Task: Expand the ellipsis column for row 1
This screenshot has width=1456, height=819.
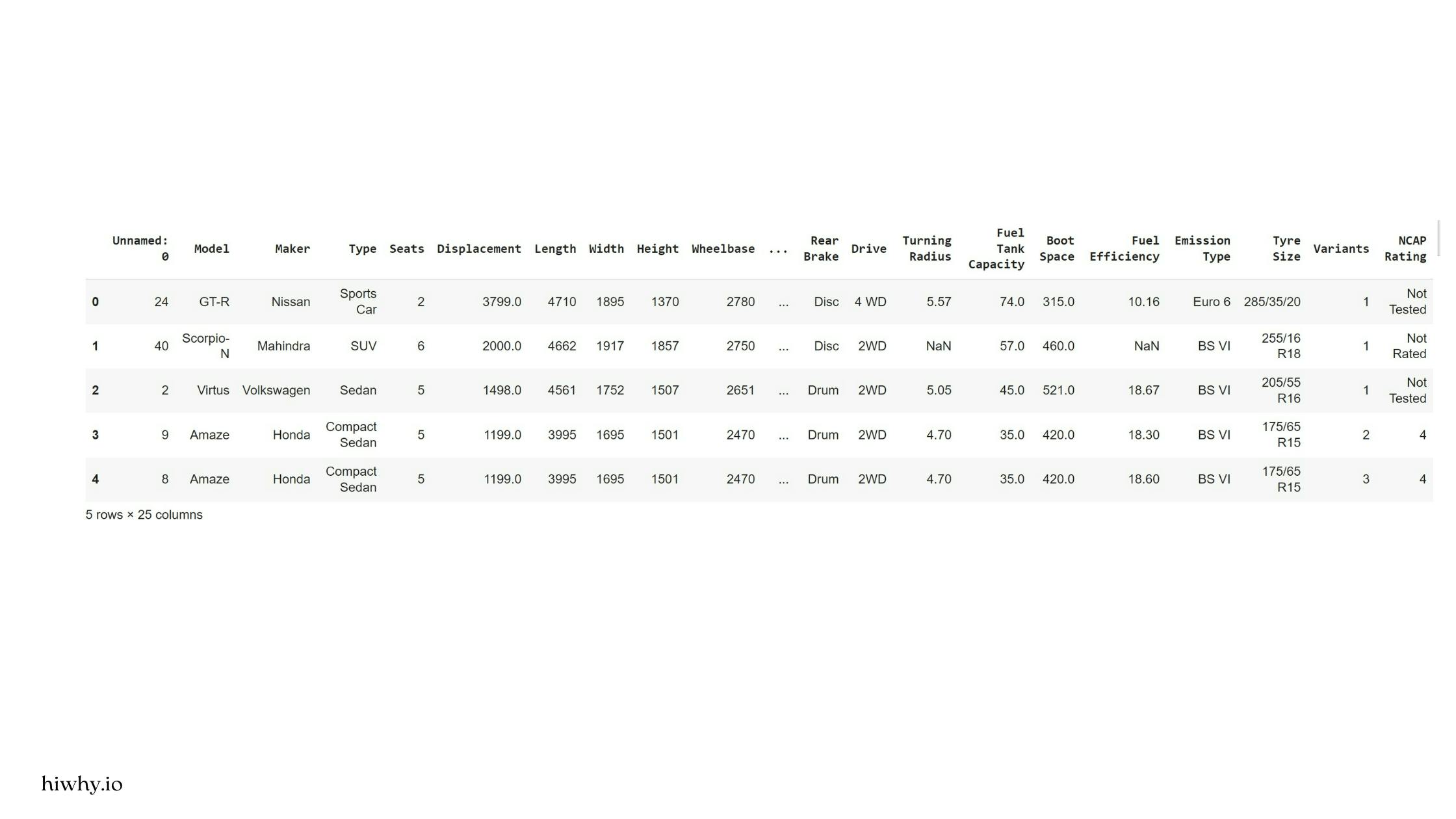Action: tap(784, 346)
